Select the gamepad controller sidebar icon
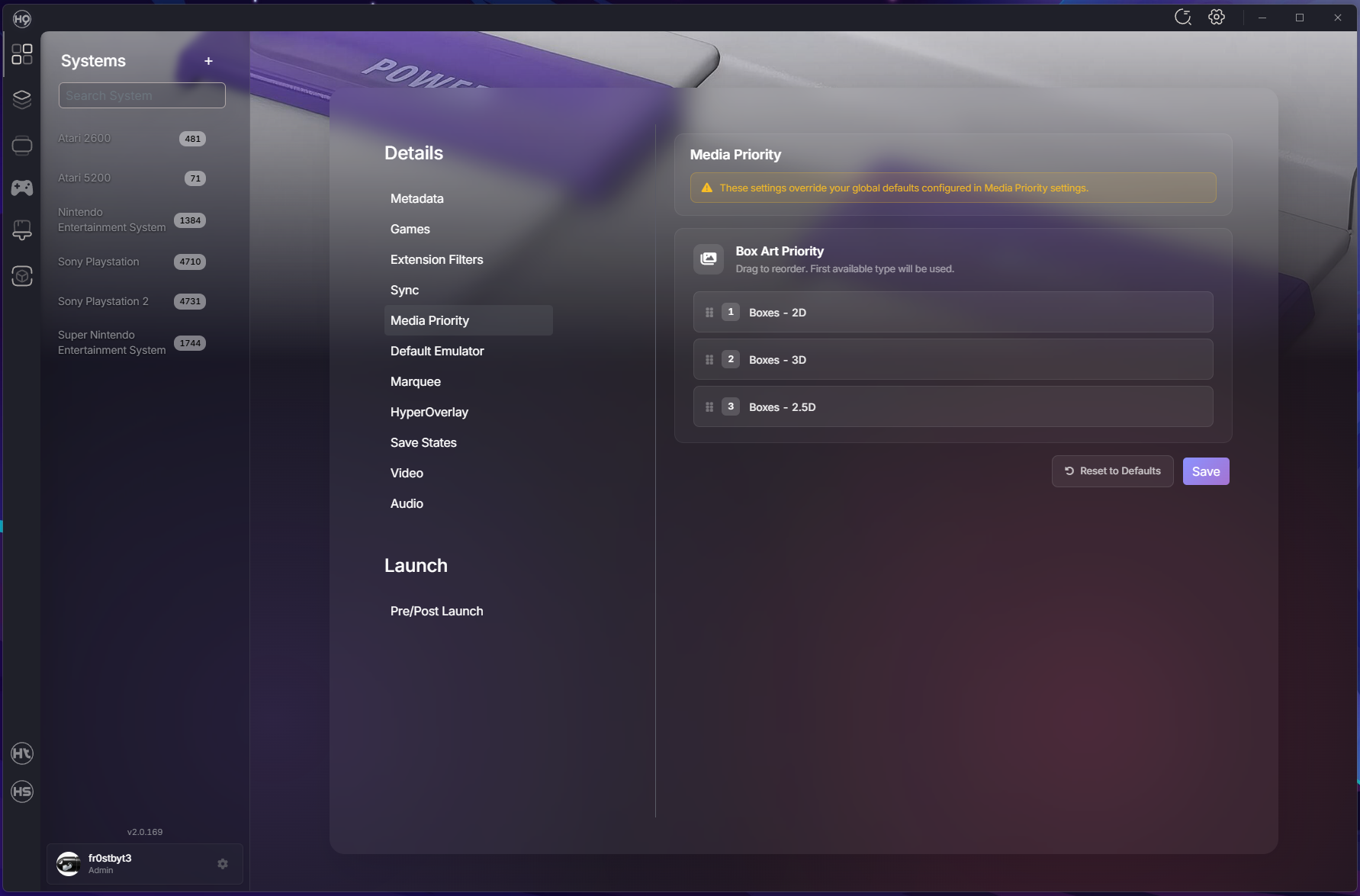Image resolution: width=1360 pixels, height=896 pixels. point(22,188)
